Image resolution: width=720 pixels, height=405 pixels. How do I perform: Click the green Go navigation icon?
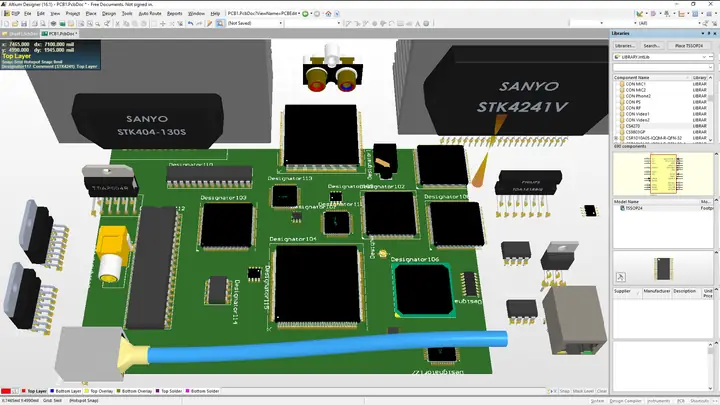tap(305, 14)
